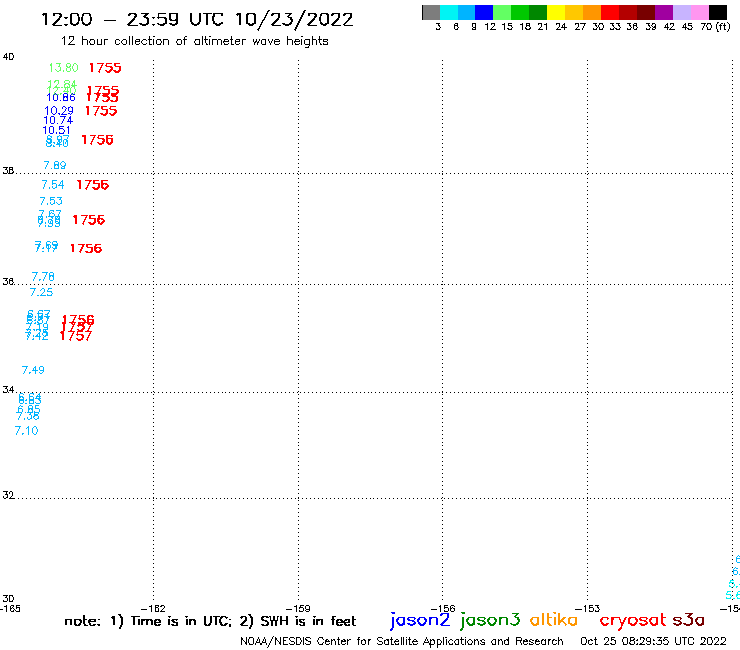Click the longitude axis label '-159'

[298, 608]
